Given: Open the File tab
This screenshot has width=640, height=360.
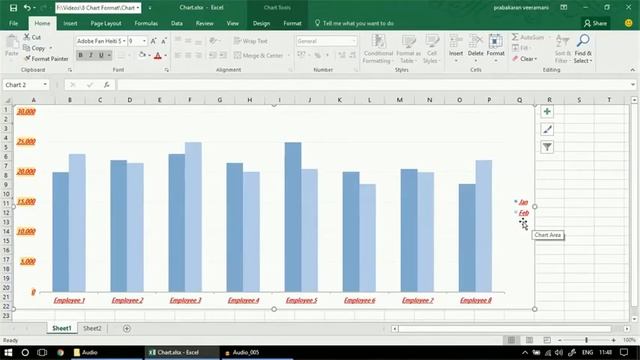Looking at the screenshot, I should pyautogui.click(x=13, y=23).
